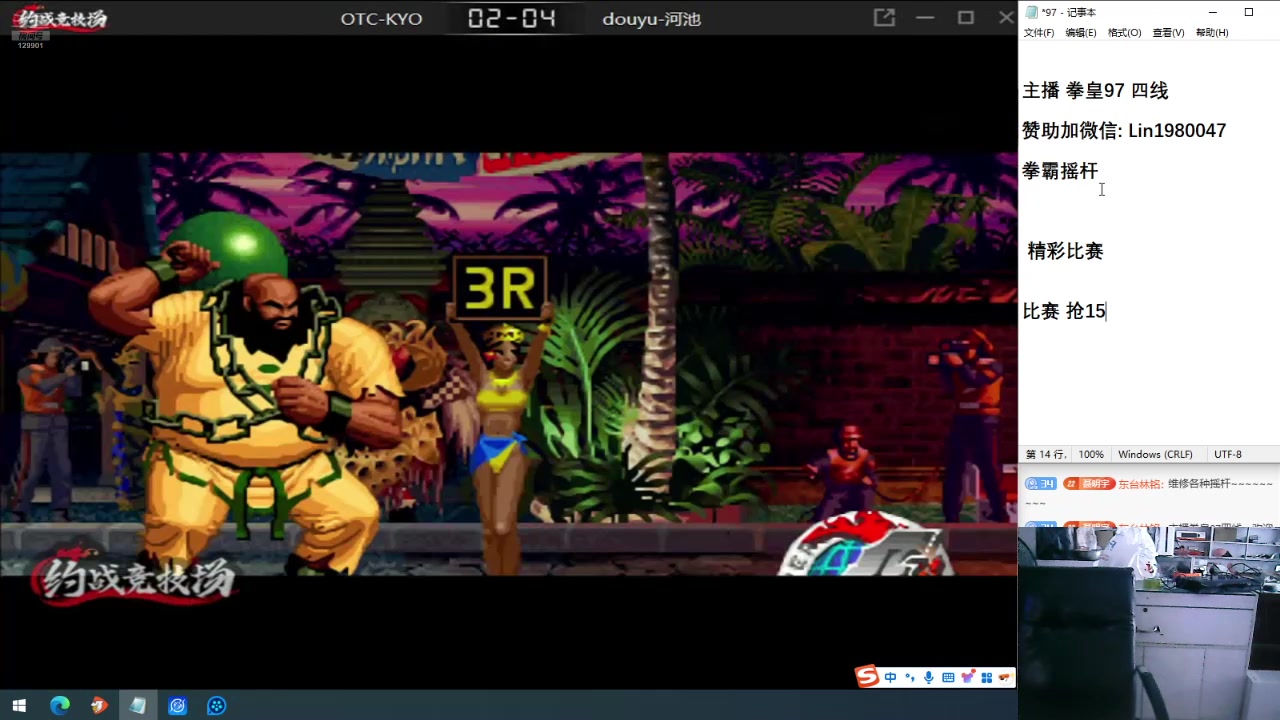
Task: Click the 02-04 score display
Action: tap(511, 18)
